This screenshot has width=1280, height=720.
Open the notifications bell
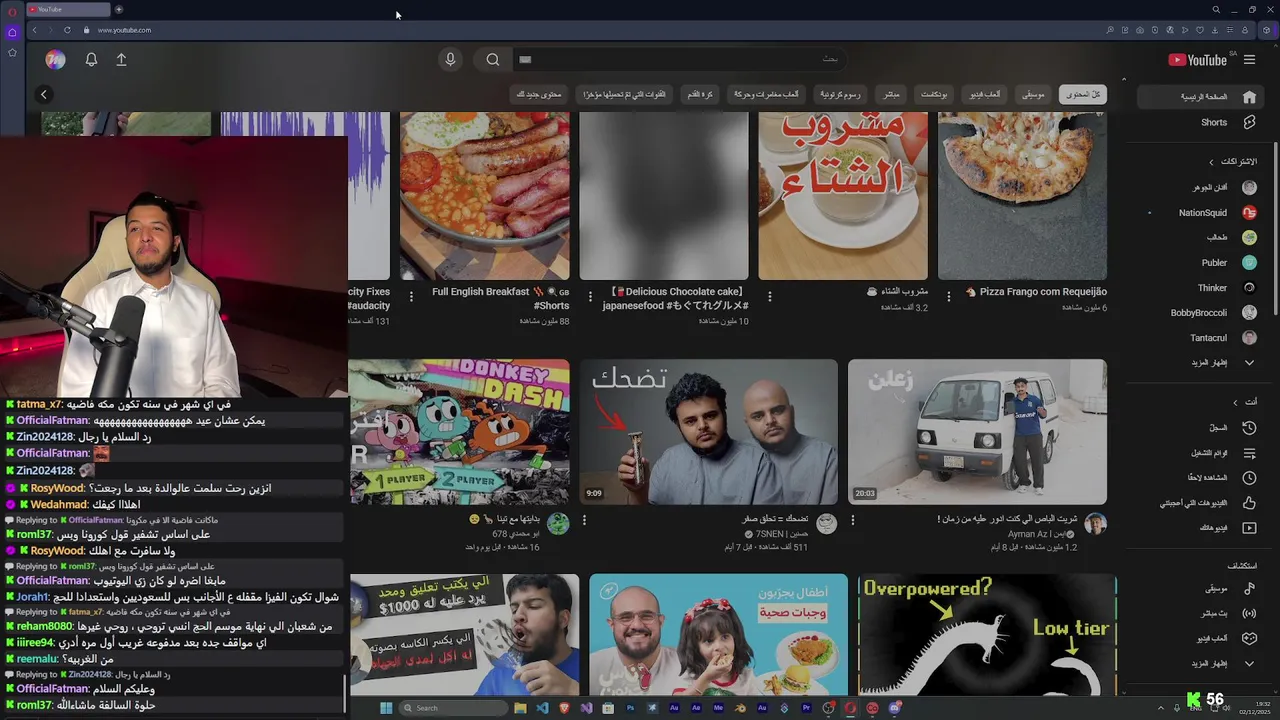pos(91,60)
